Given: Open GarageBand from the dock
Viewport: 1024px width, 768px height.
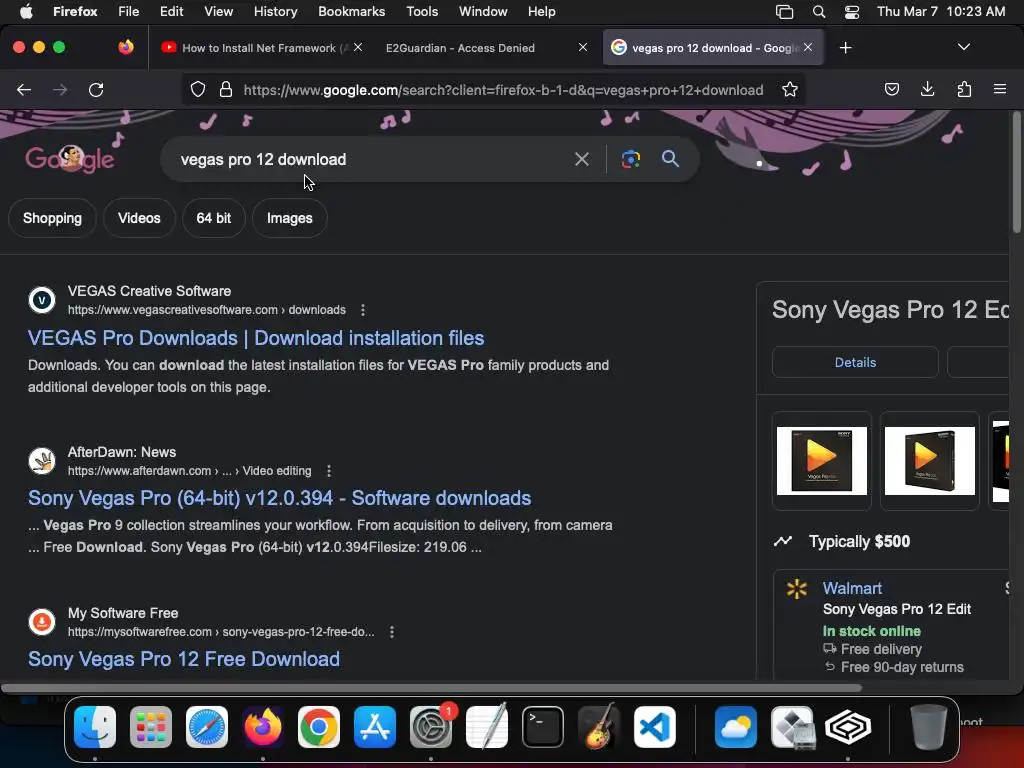Looking at the screenshot, I should tap(599, 727).
